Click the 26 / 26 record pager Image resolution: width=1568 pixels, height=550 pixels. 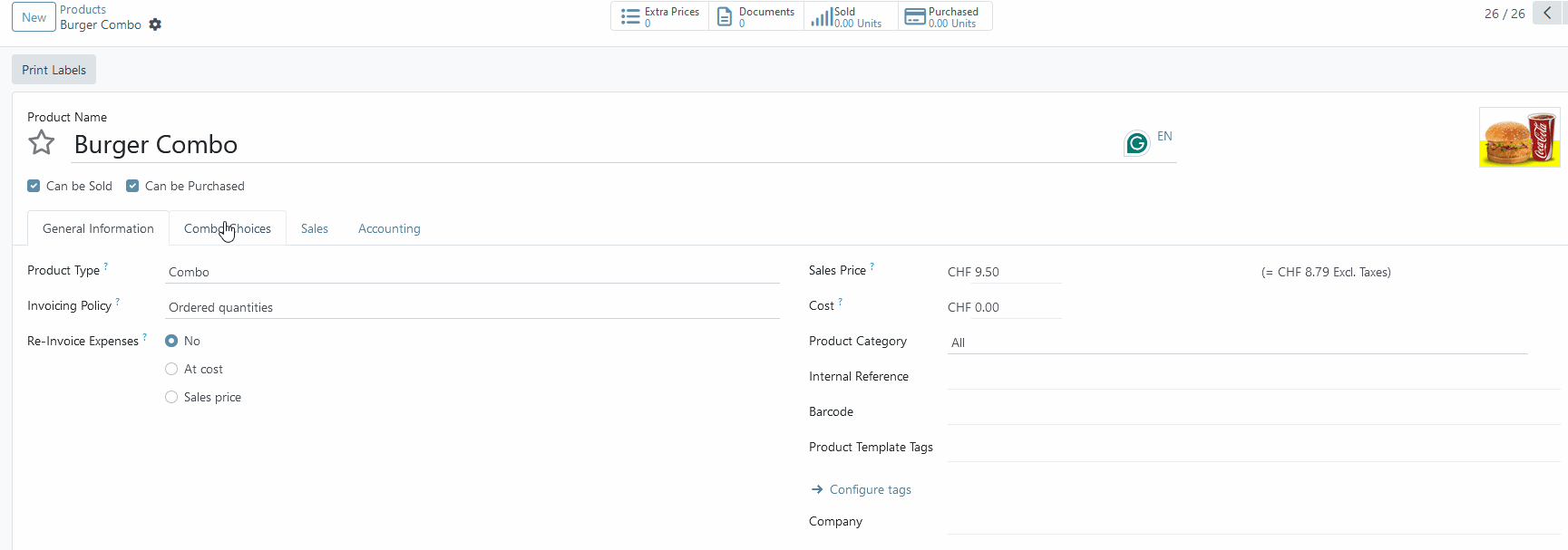click(x=1505, y=14)
